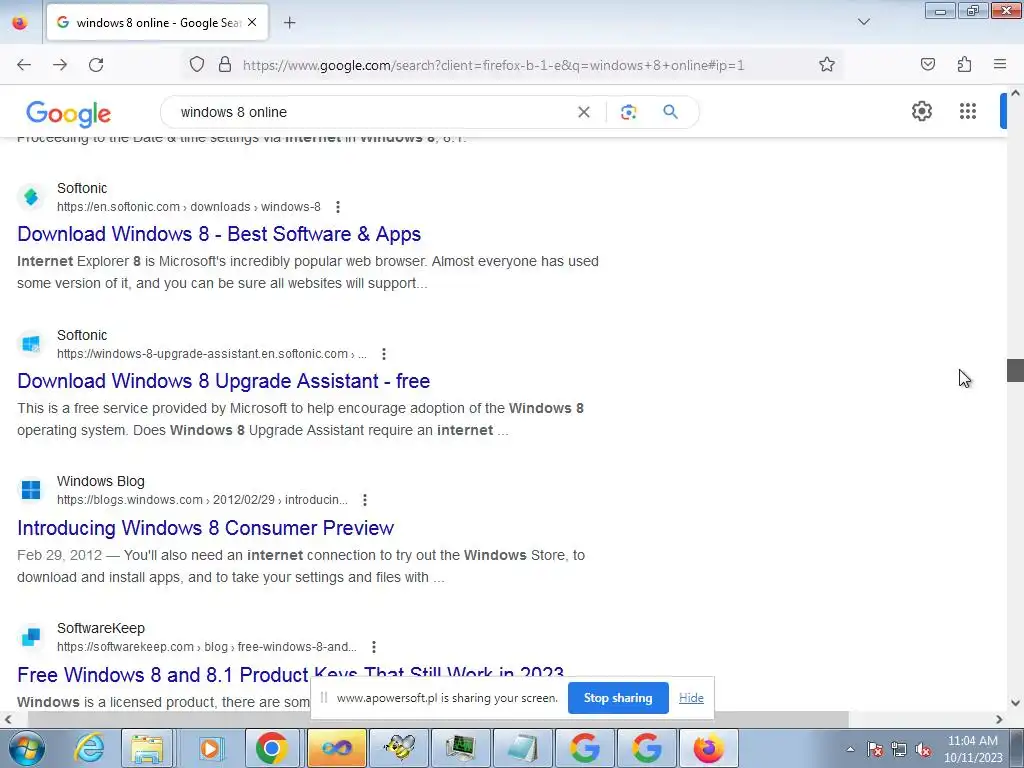Open the Windows Start menu
1024x768 pixels.
click(25, 748)
